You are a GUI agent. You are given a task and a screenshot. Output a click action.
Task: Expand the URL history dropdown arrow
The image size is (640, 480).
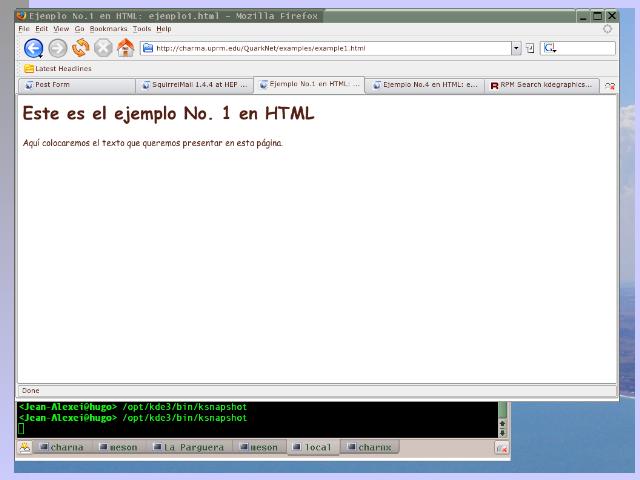point(516,48)
